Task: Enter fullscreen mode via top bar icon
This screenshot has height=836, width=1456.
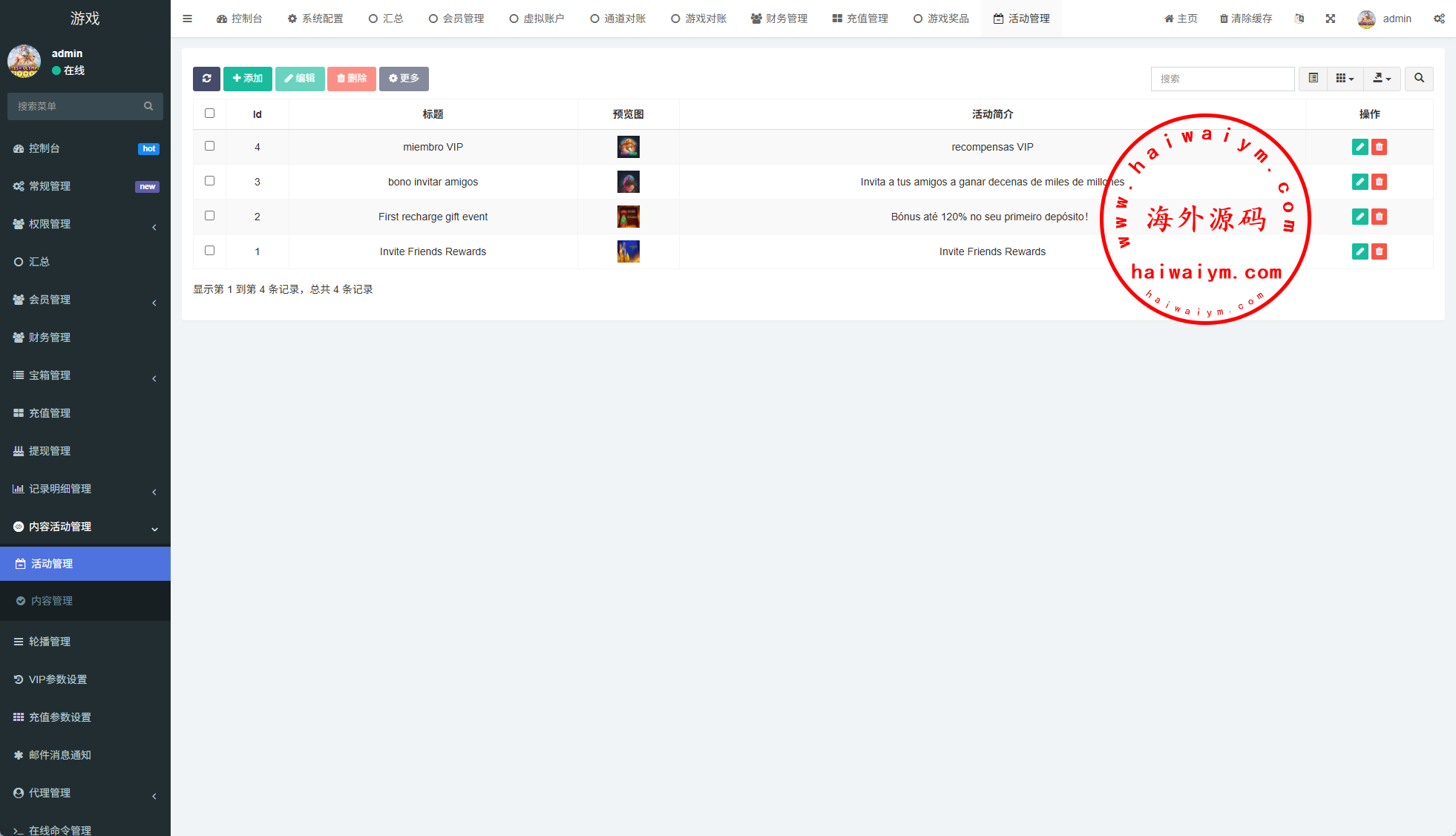Action: [x=1331, y=19]
